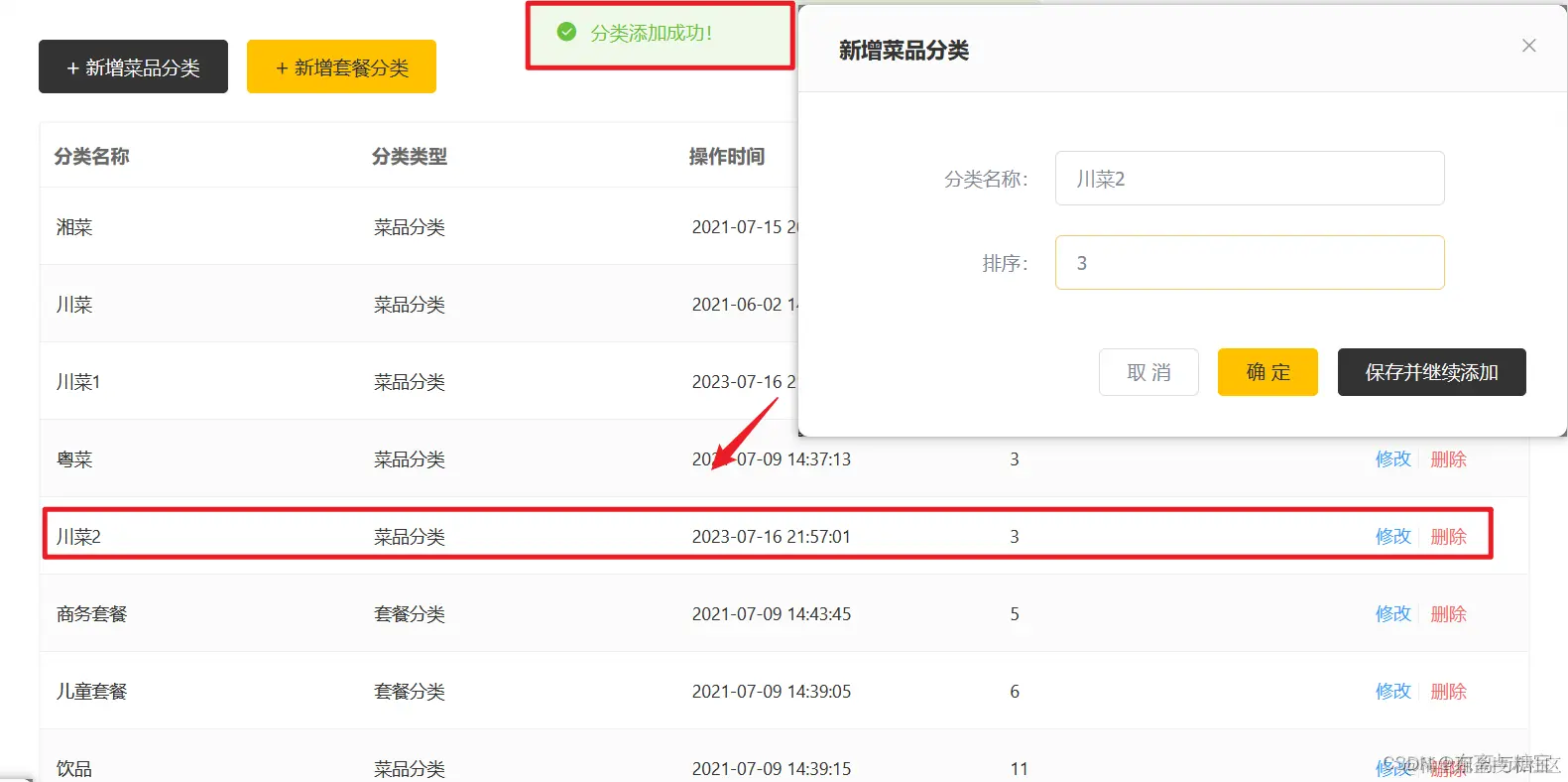Click 修改 for 粤菜 row
The height and width of the screenshot is (782, 1568).
tap(1392, 459)
